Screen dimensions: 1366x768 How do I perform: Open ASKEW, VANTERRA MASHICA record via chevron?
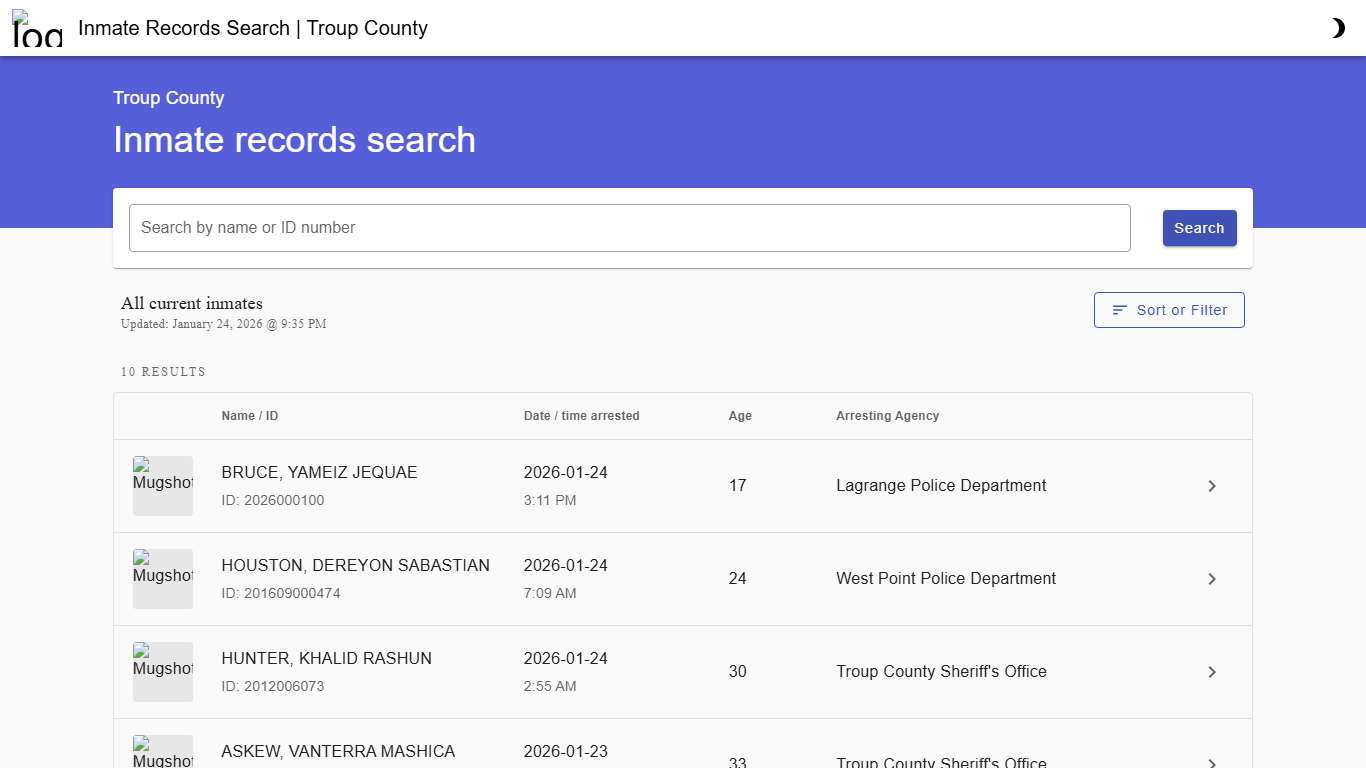(x=1212, y=762)
